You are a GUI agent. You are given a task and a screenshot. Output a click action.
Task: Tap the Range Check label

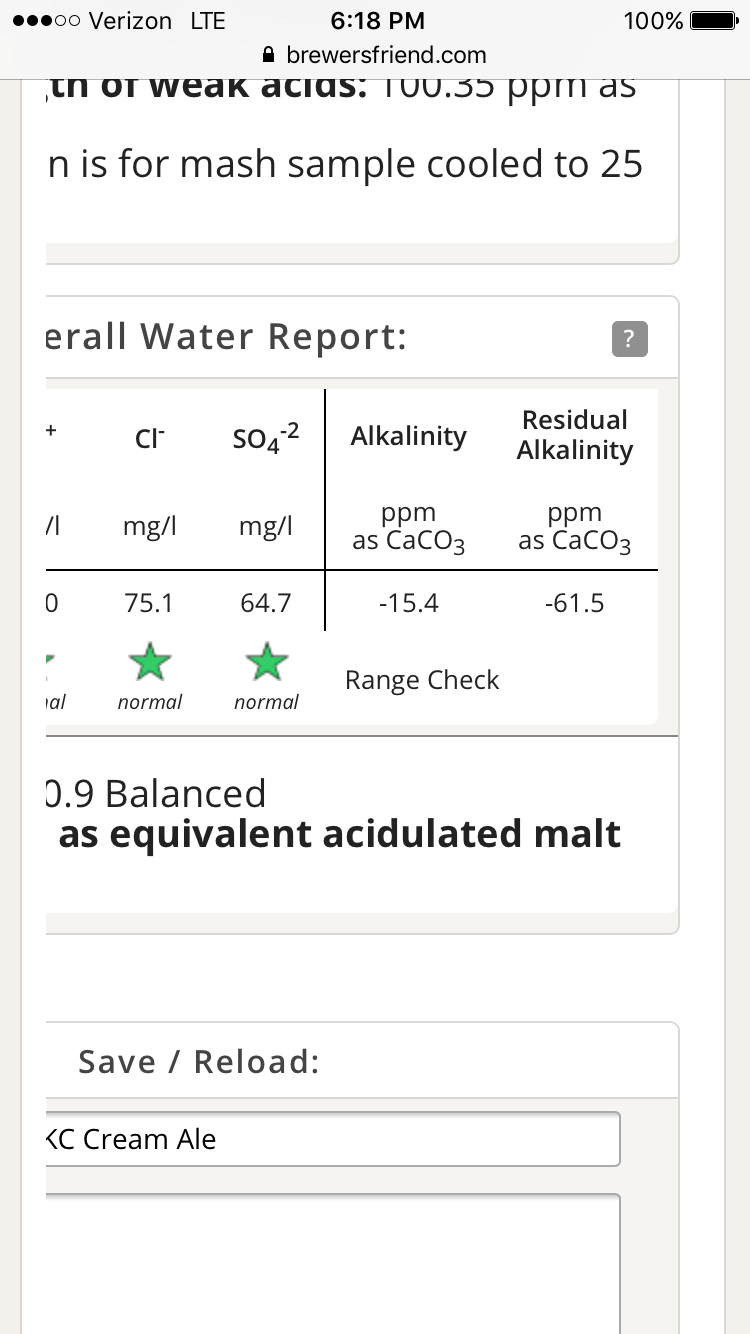point(422,680)
